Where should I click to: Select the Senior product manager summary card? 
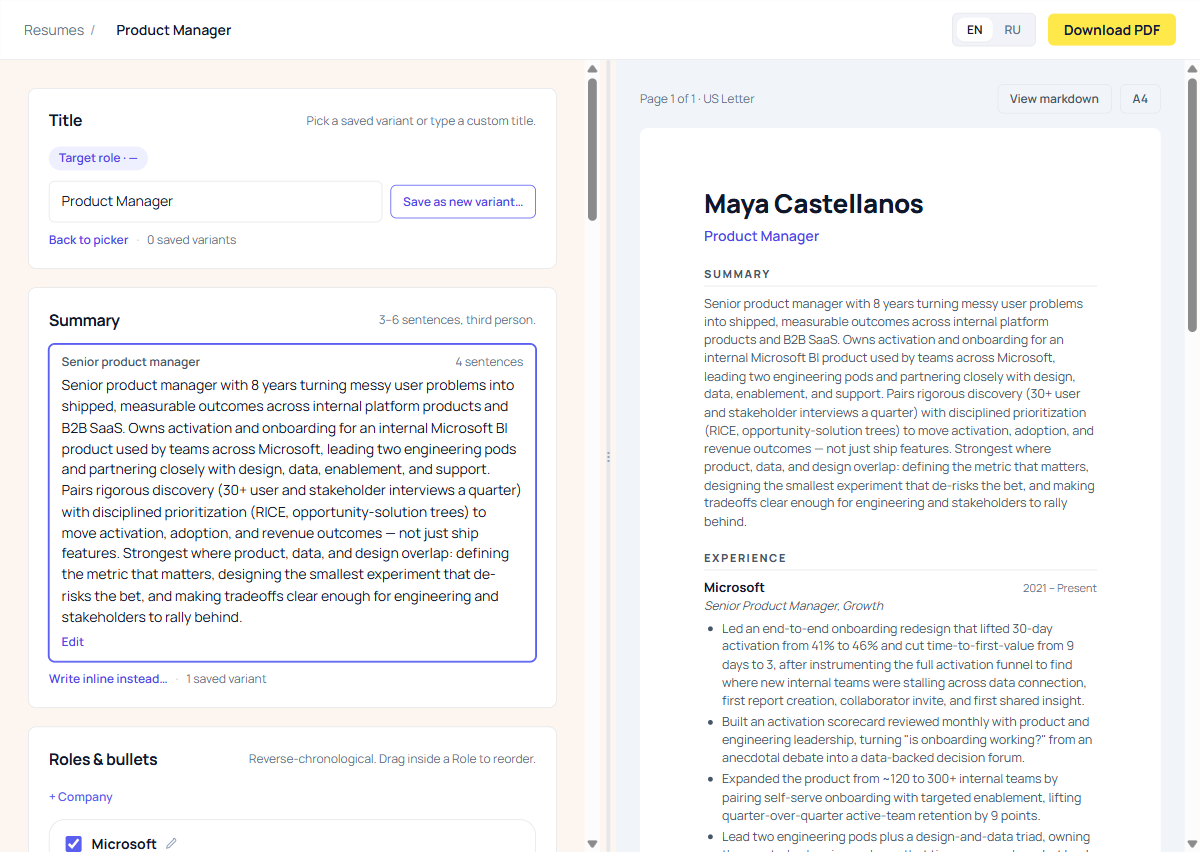[292, 502]
